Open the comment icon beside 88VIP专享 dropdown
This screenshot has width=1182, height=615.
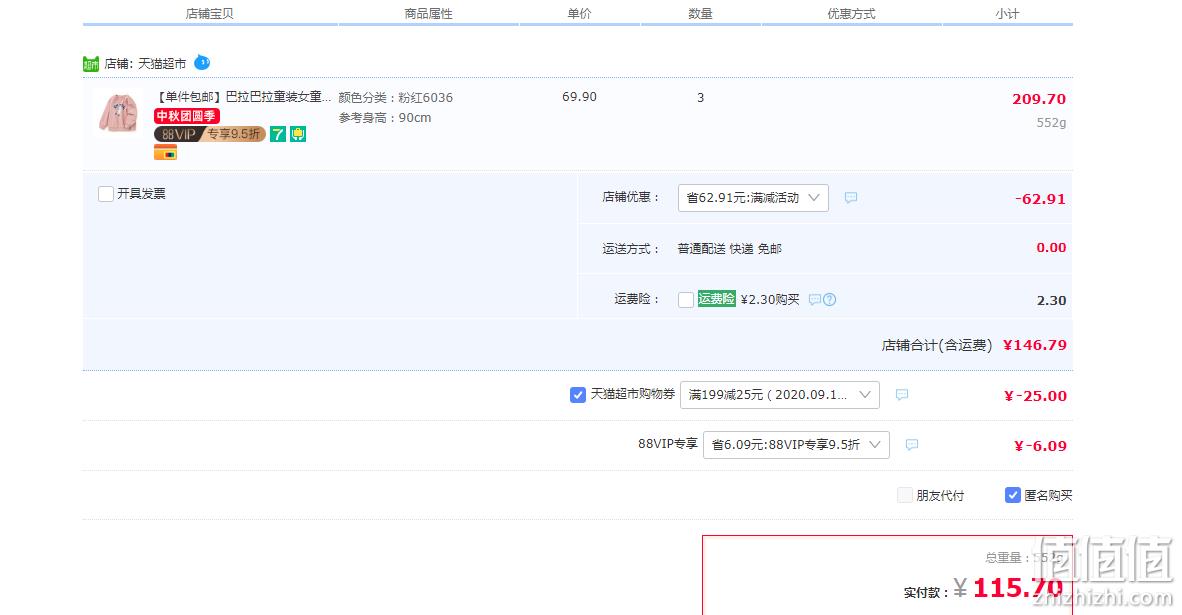911,445
